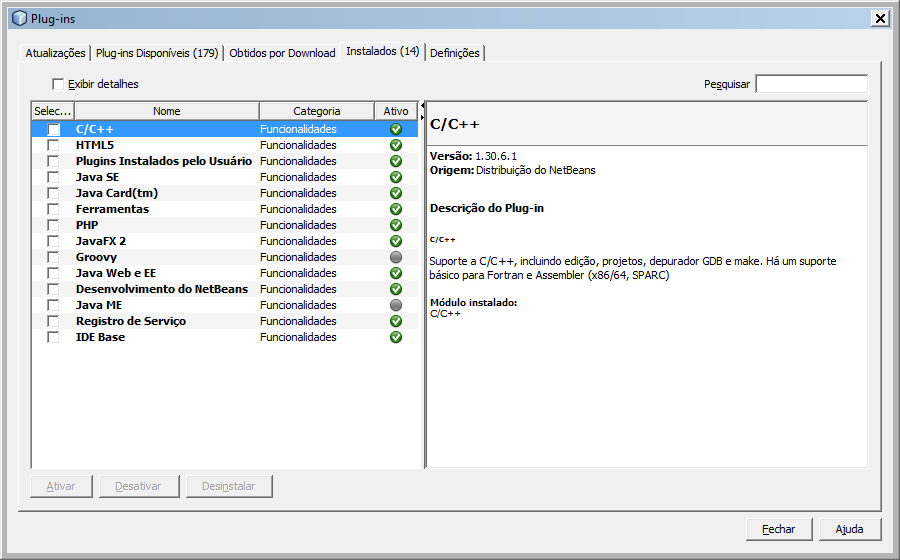Viewport: 900px width, 560px height.
Task: Sort by the Nome column header
Action: 166,111
